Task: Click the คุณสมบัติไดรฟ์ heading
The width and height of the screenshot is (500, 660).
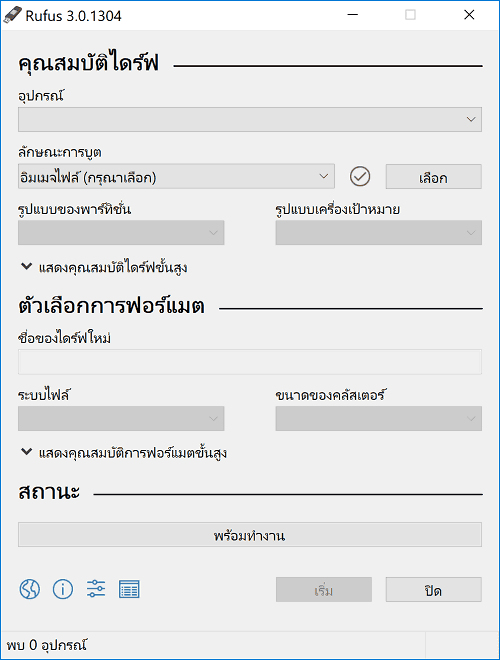Action: pos(88,63)
